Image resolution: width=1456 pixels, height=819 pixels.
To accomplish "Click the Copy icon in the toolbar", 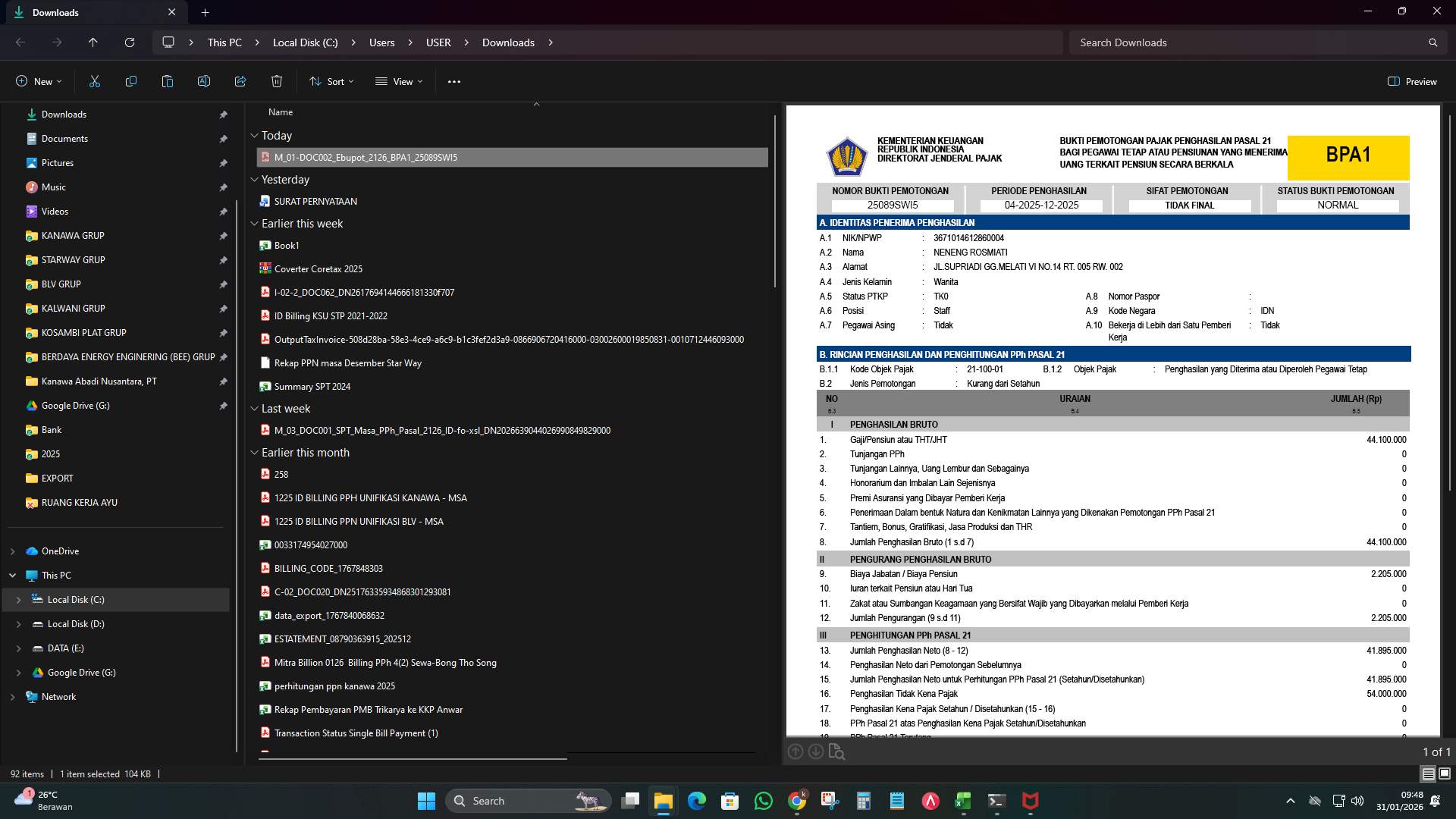I will point(130,81).
